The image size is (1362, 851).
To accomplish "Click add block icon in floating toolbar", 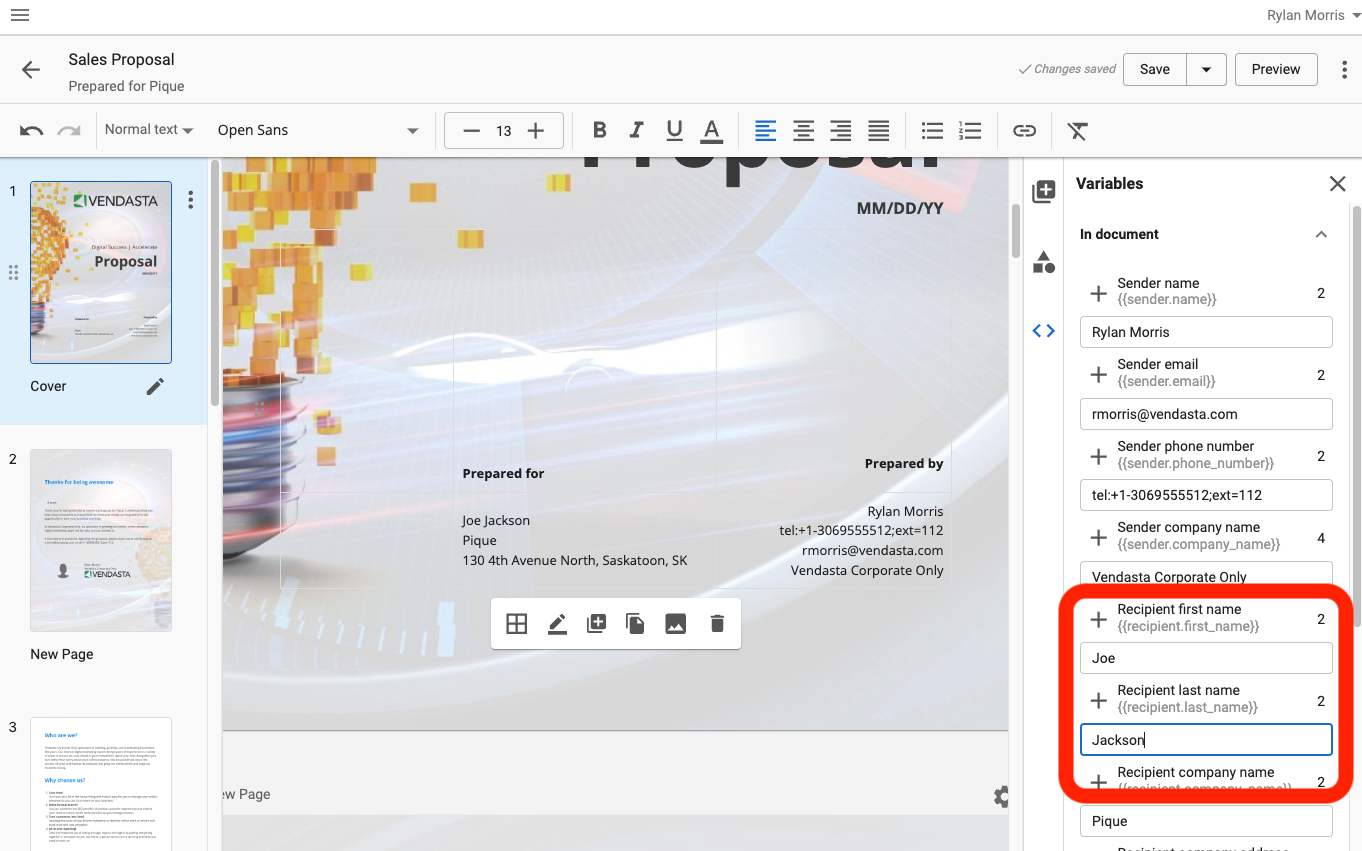I will (x=596, y=624).
